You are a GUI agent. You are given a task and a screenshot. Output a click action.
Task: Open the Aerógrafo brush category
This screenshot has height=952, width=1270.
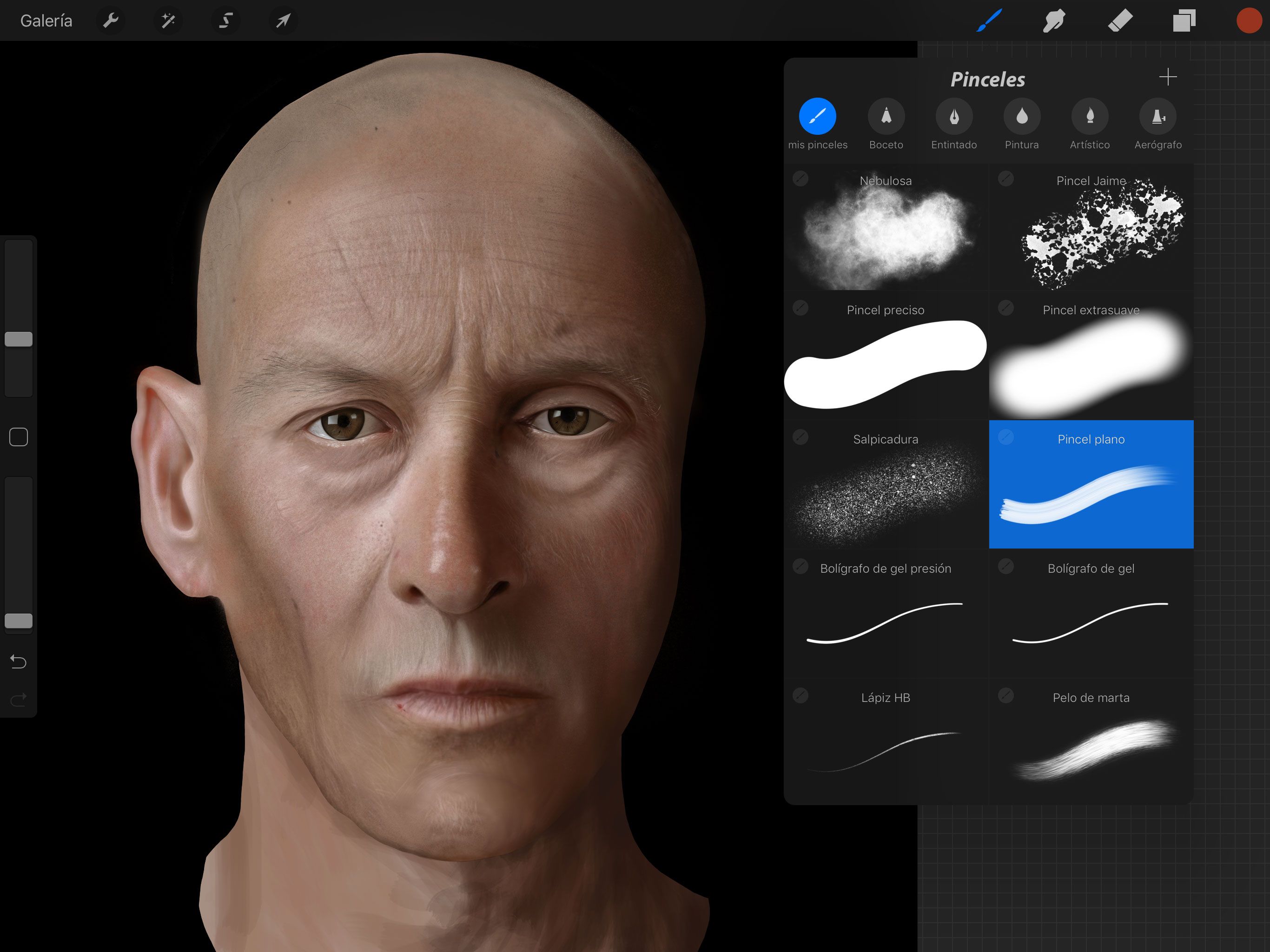1158,125
